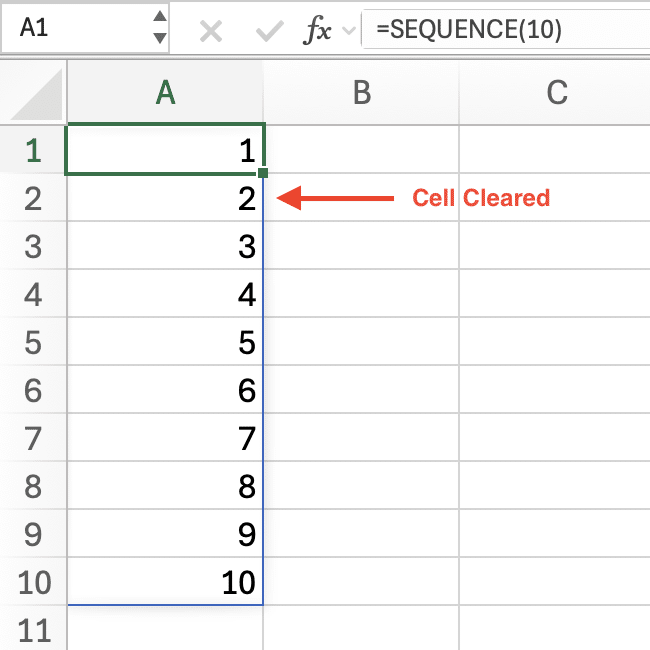Cancel formula entry with the X icon
Viewport: 650px width, 650px height.
click(x=211, y=32)
